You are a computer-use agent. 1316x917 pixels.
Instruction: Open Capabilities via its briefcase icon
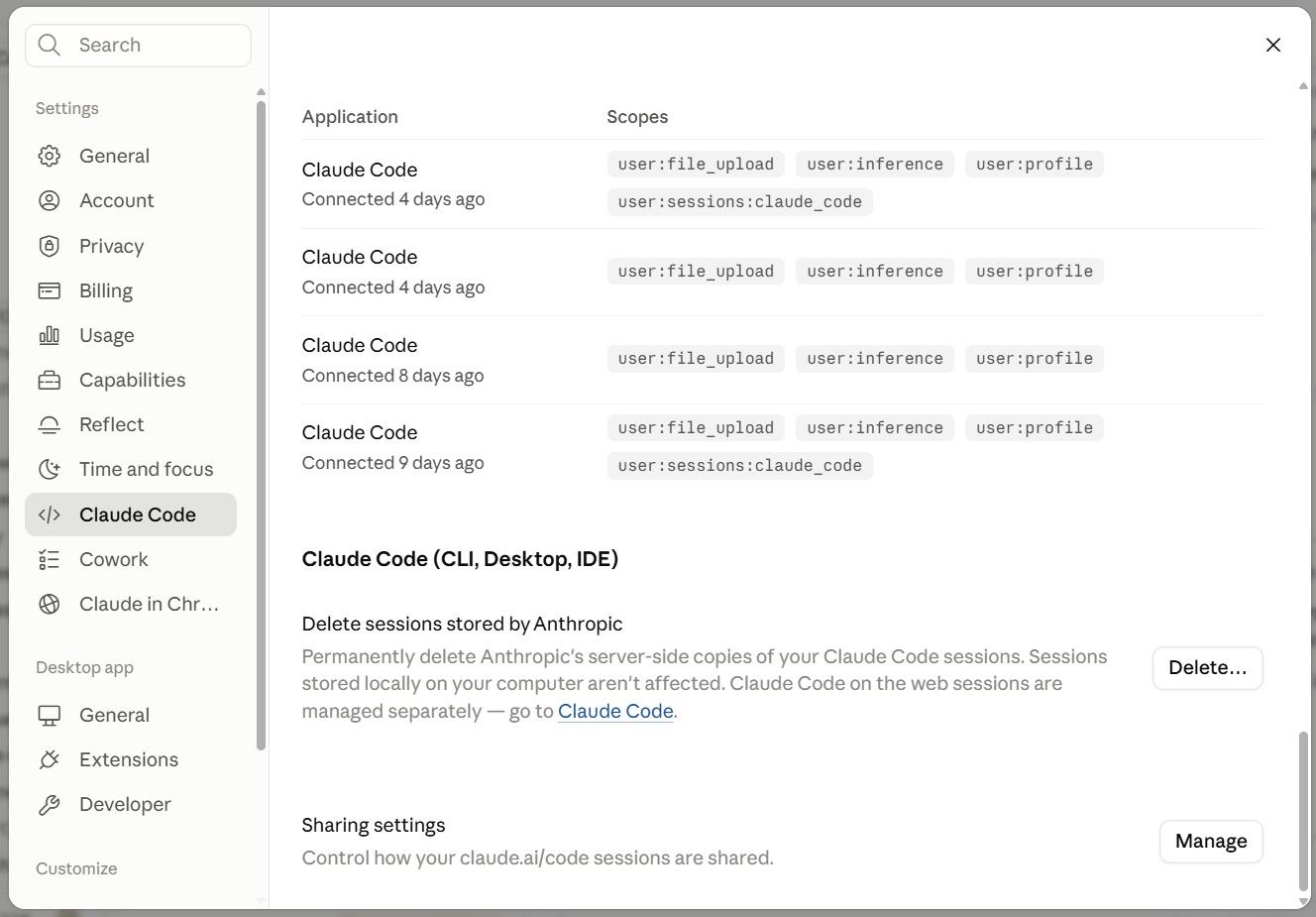[x=49, y=380]
